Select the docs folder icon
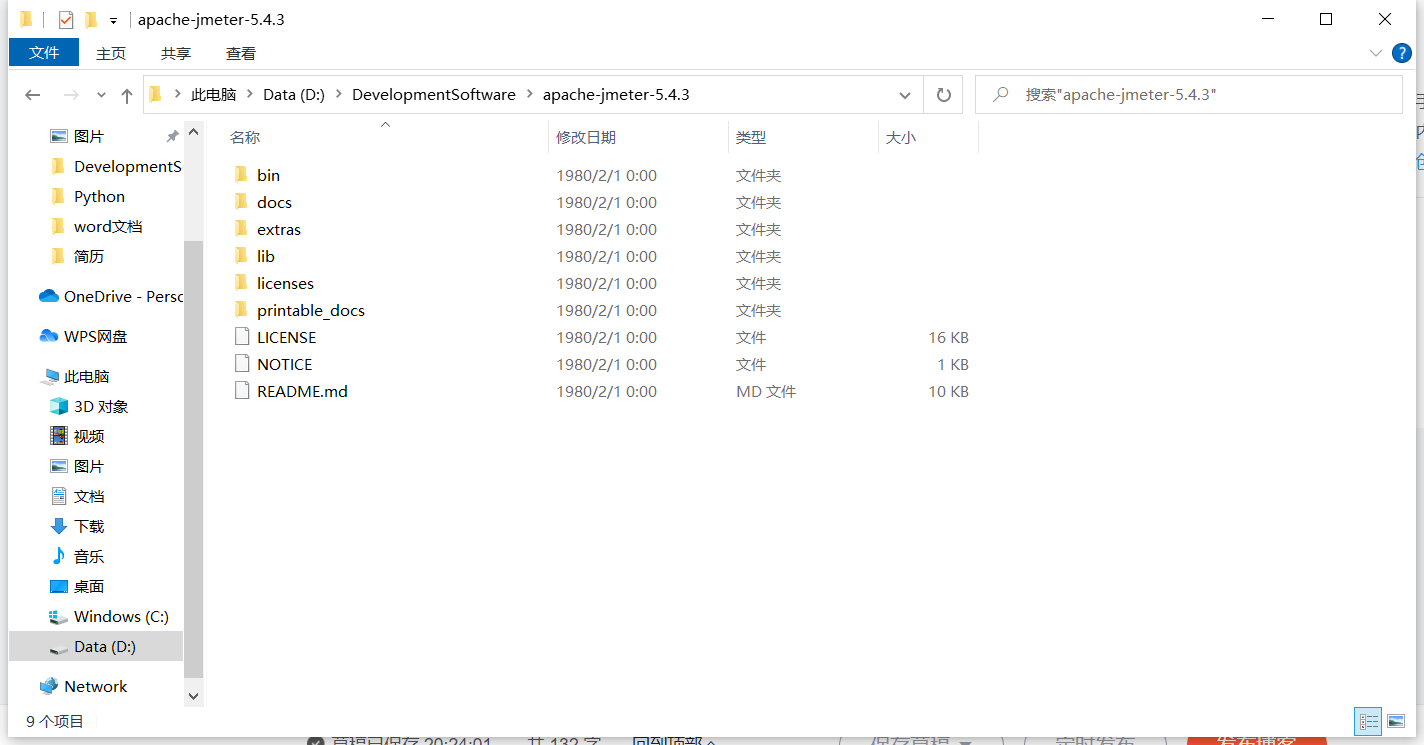This screenshot has width=1424, height=745. [x=241, y=202]
